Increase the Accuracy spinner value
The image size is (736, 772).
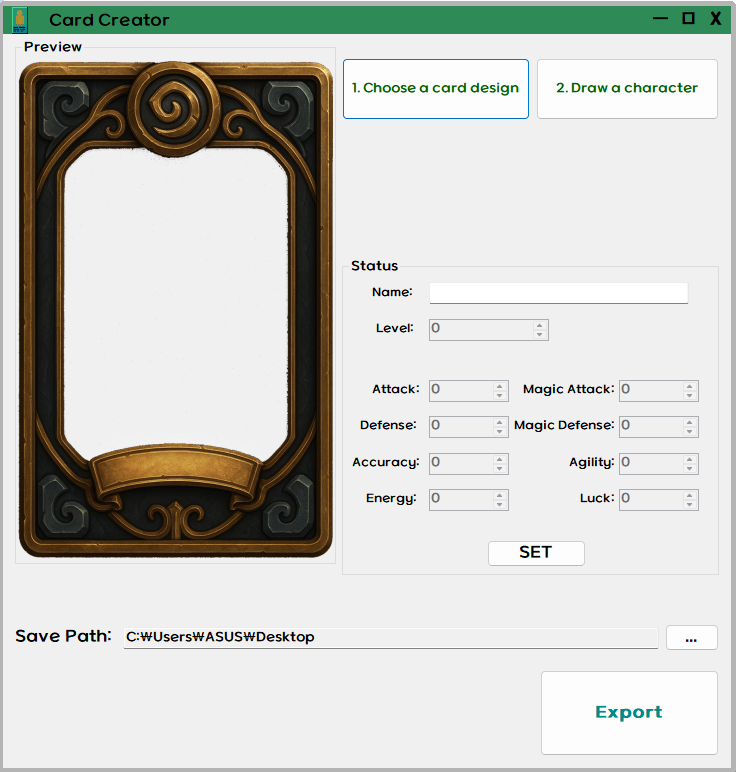[x=500, y=459]
